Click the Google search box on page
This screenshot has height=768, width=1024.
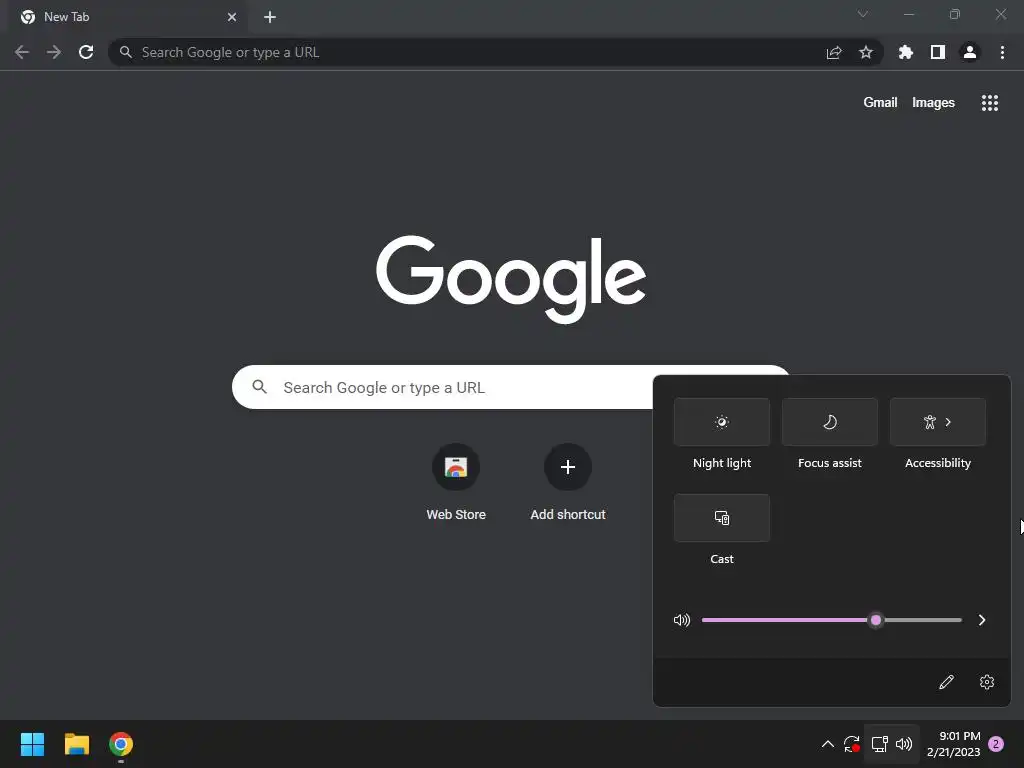[442, 387]
